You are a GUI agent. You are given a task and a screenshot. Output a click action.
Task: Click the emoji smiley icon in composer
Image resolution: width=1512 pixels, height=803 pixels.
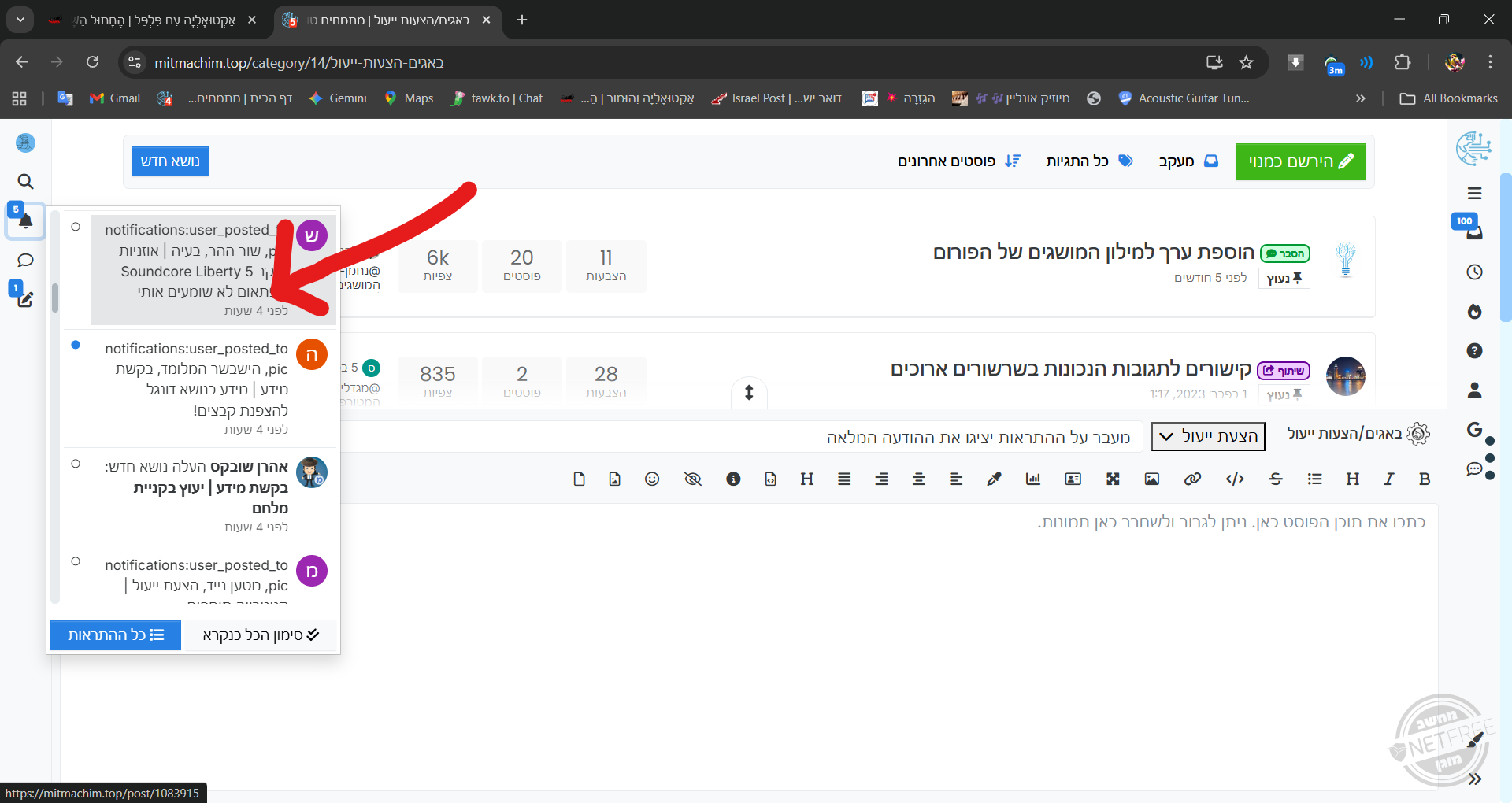click(652, 479)
